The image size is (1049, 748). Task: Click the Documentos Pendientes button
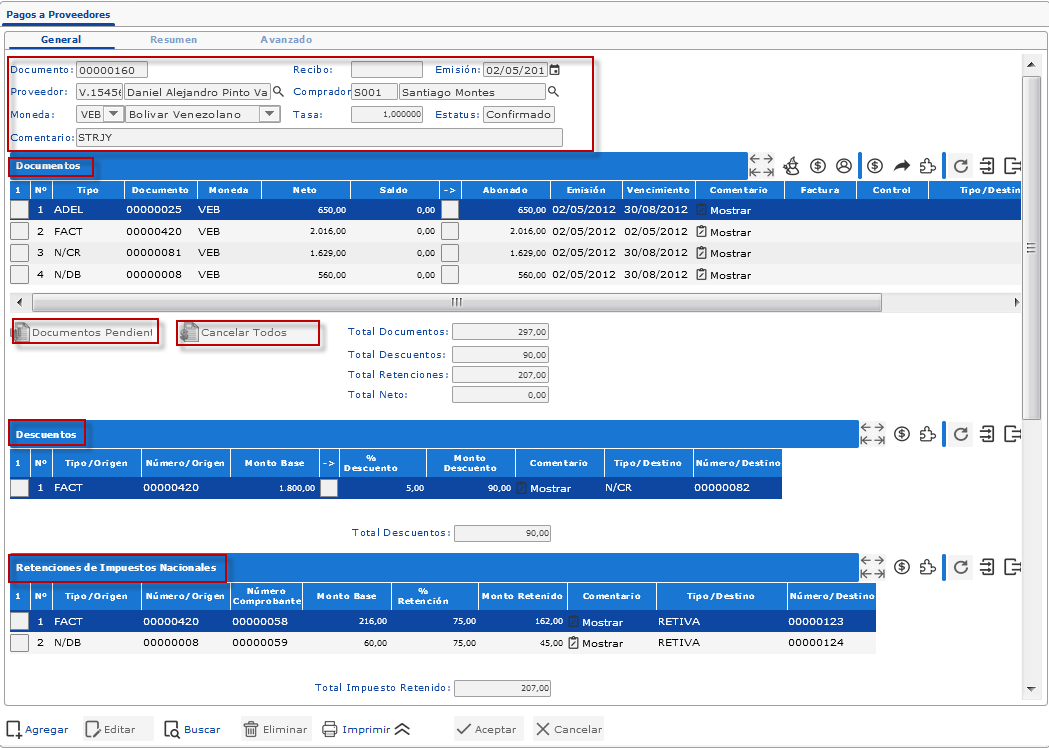[85, 332]
